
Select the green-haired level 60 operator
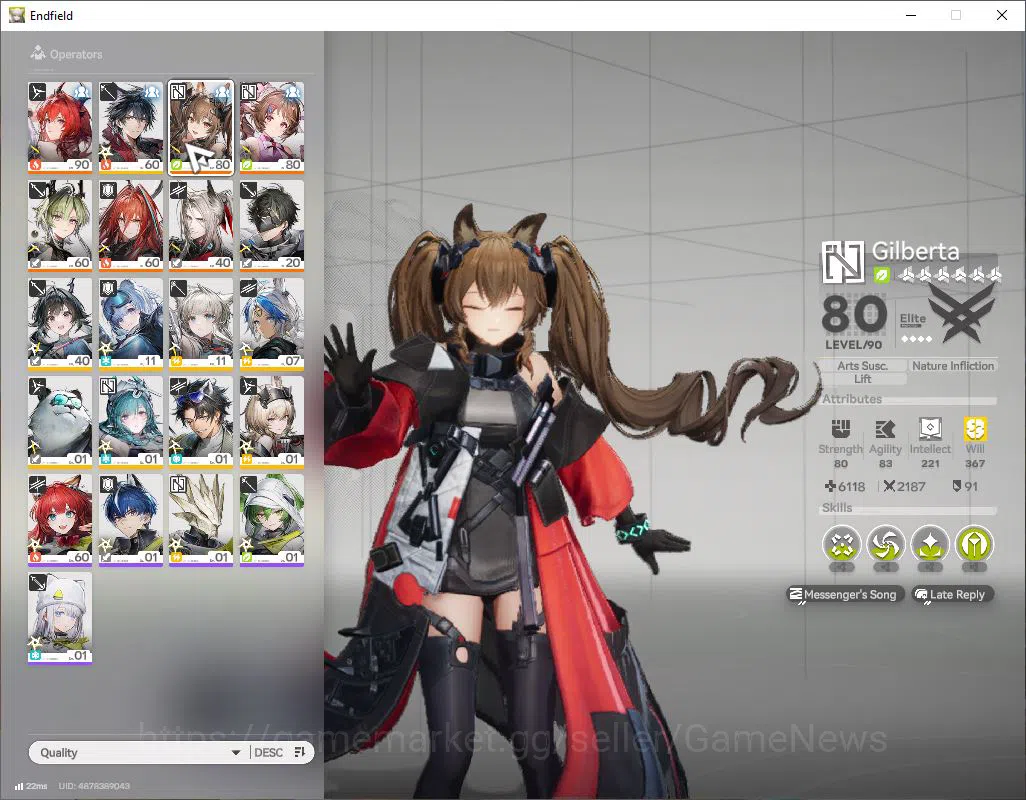60,225
